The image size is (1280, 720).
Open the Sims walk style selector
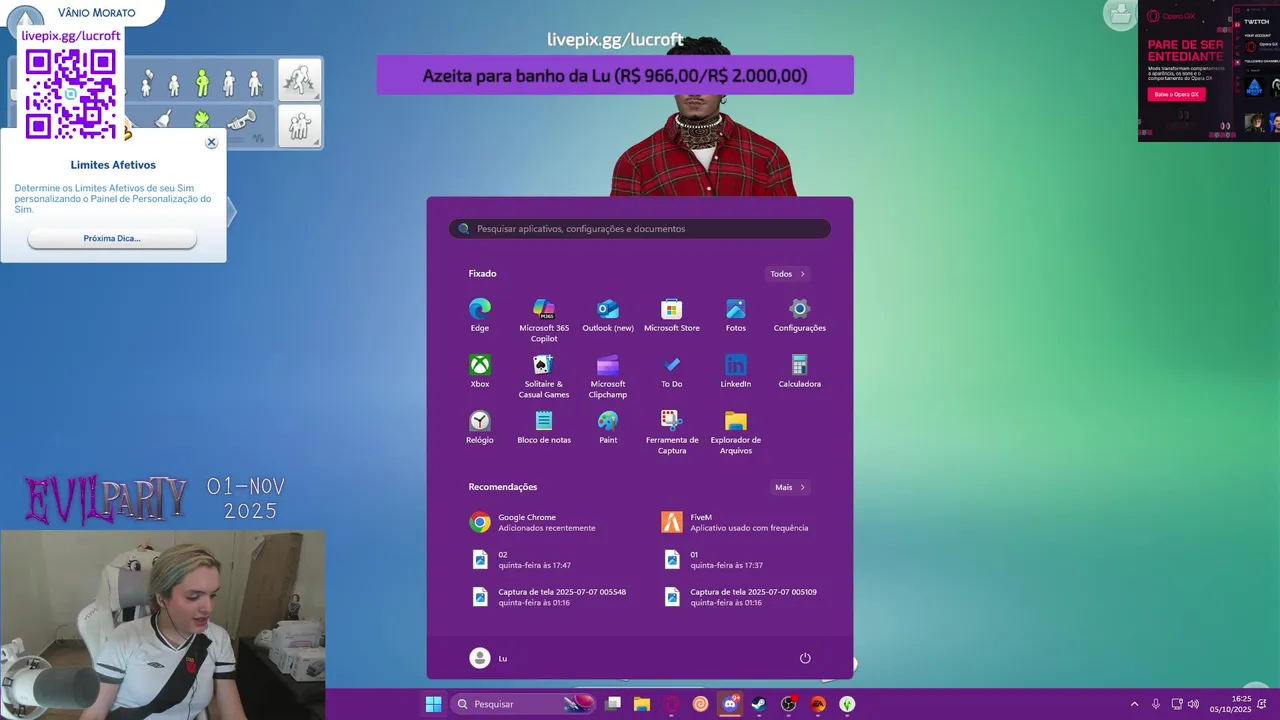(300, 80)
